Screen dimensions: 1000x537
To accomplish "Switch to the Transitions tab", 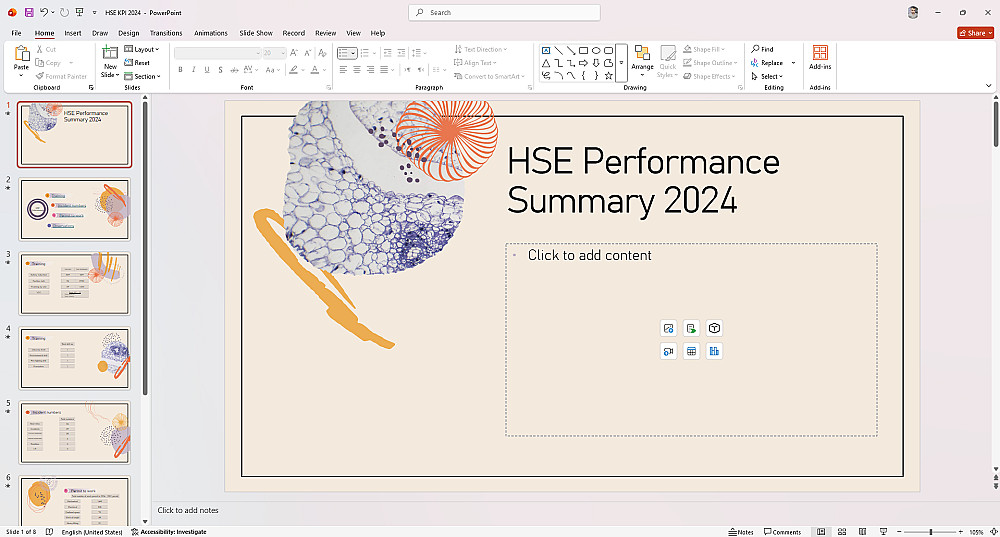I will coord(166,33).
